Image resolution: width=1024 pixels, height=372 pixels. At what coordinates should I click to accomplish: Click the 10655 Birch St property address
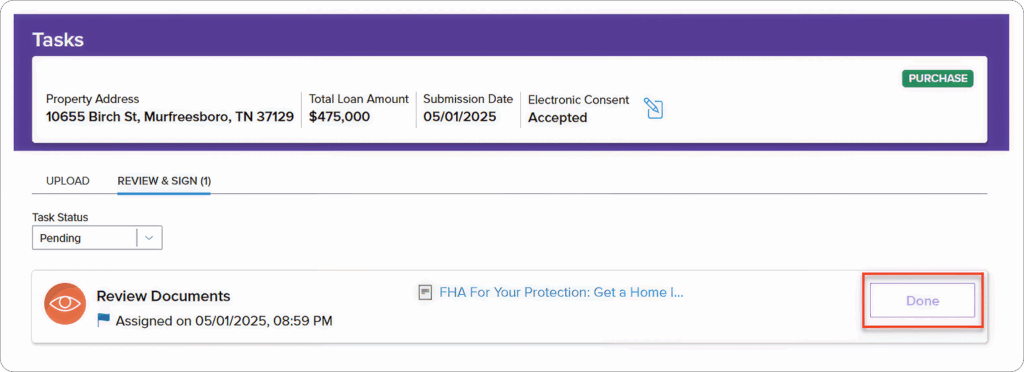[x=170, y=117]
